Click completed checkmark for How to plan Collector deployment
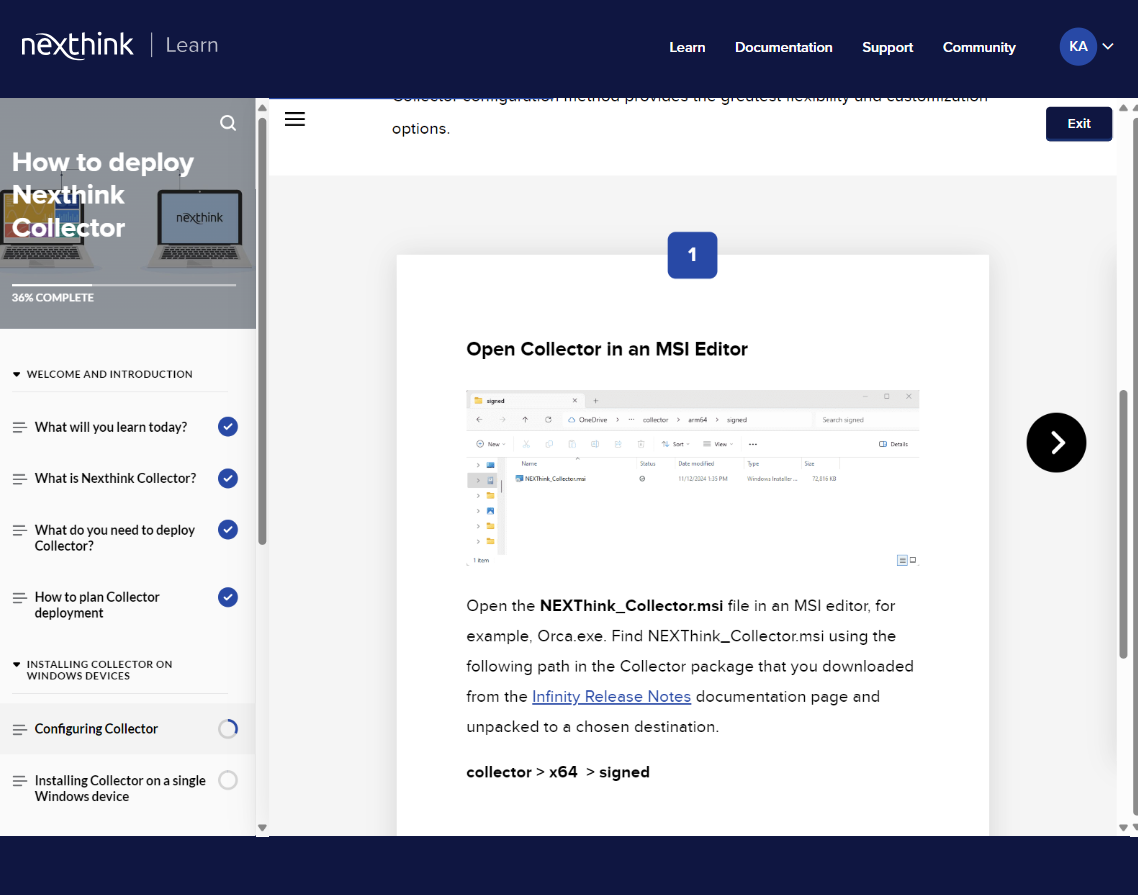The height and width of the screenshot is (895, 1138). [x=228, y=597]
